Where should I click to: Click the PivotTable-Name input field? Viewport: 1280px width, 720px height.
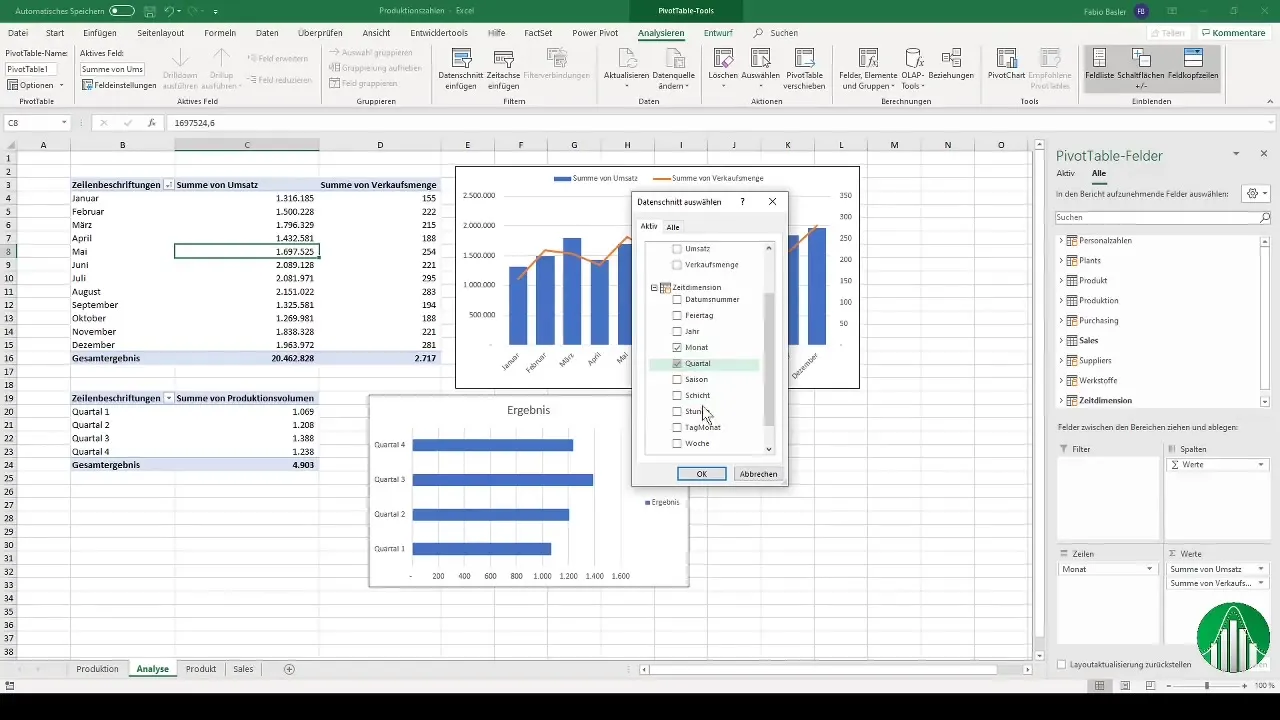(31, 69)
